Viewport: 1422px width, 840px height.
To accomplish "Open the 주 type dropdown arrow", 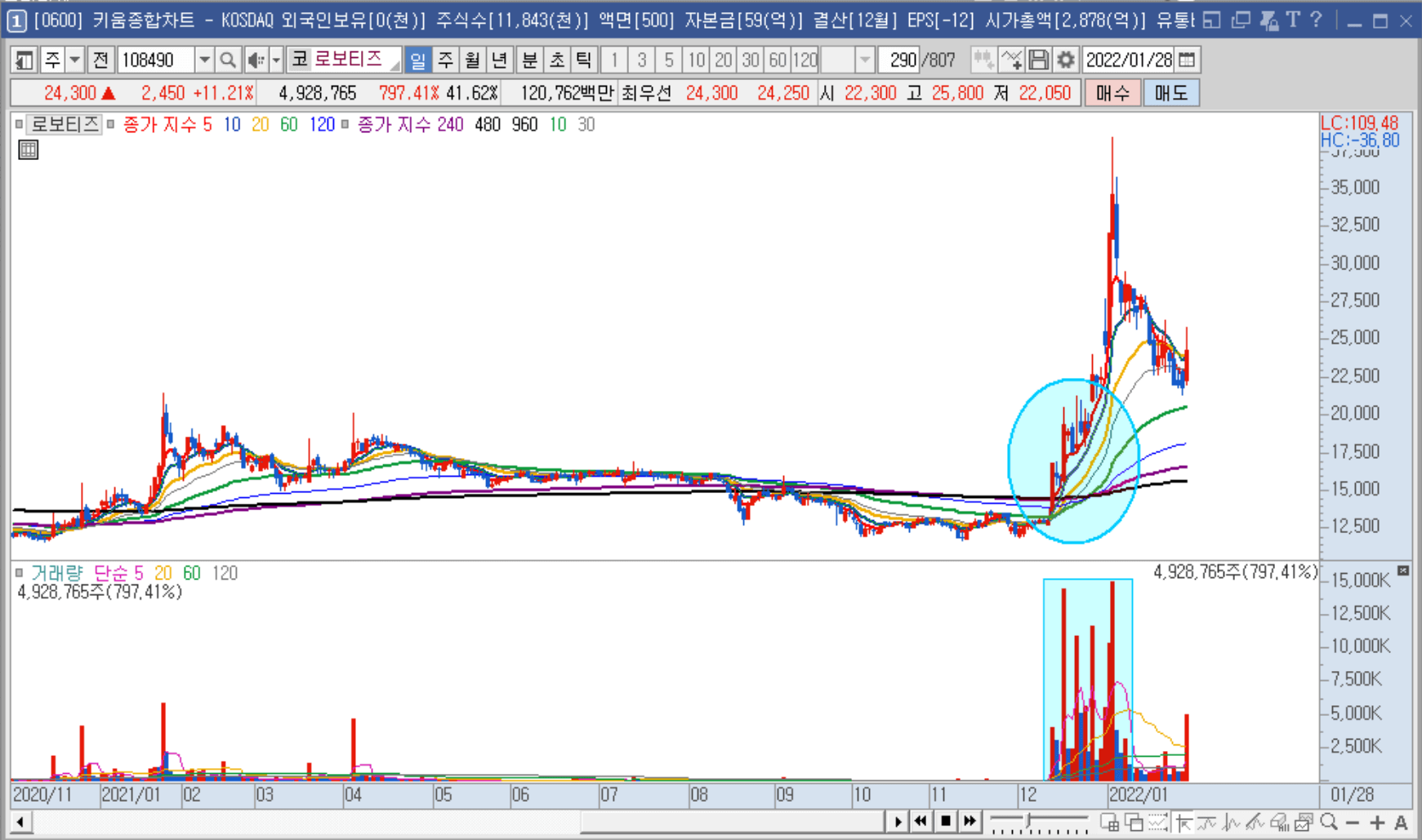I will pyautogui.click(x=75, y=60).
